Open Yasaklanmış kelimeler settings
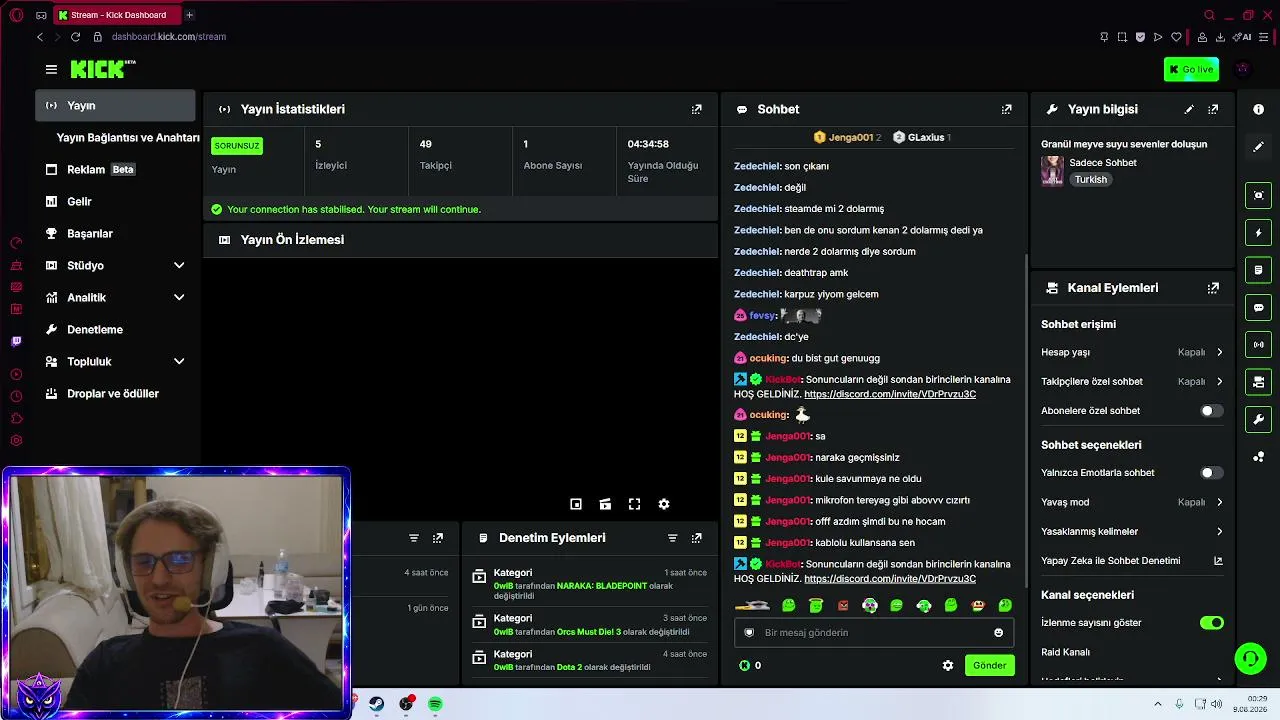Viewport: 1280px width, 720px height. (1132, 531)
